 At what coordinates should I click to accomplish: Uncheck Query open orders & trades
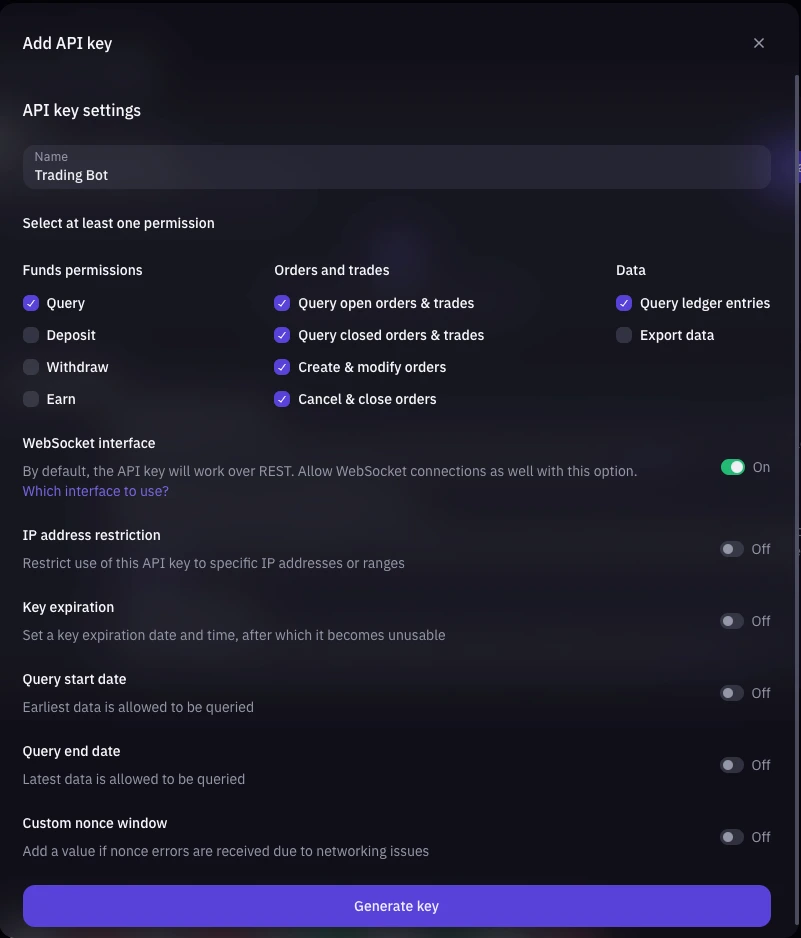(x=282, y=303)
